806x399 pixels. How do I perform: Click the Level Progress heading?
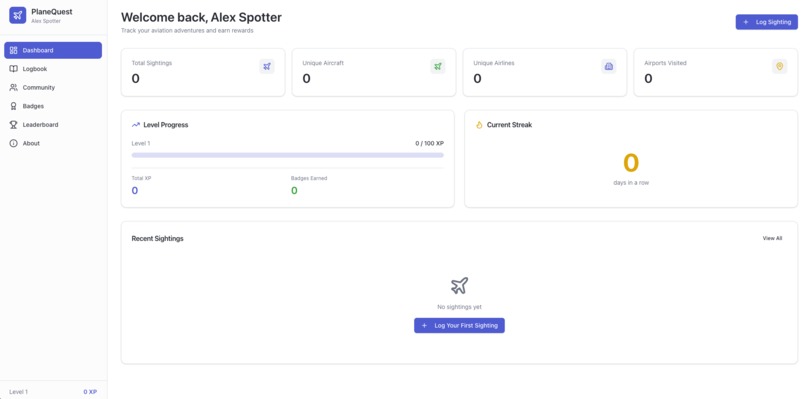click(x=166, y=124)
